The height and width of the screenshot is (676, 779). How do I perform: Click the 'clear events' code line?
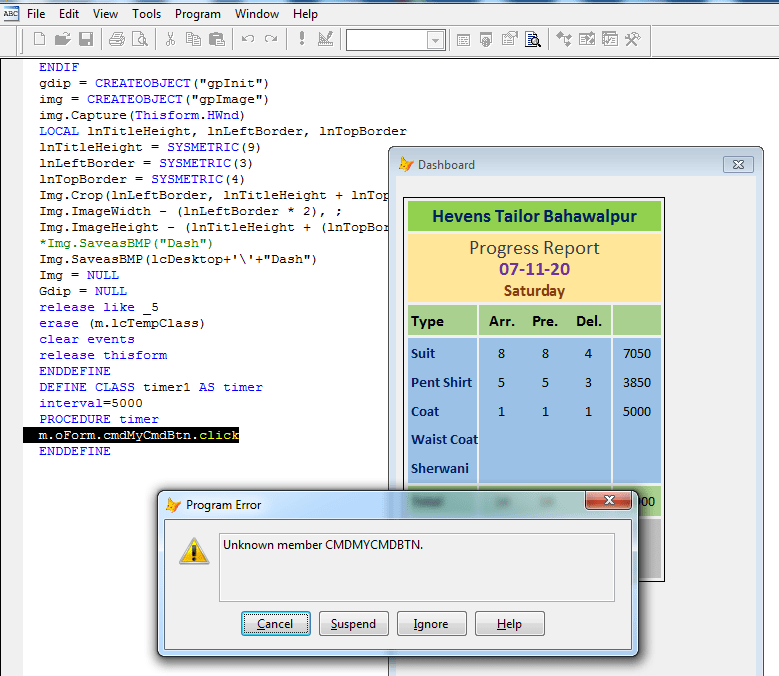pos(87,339)
